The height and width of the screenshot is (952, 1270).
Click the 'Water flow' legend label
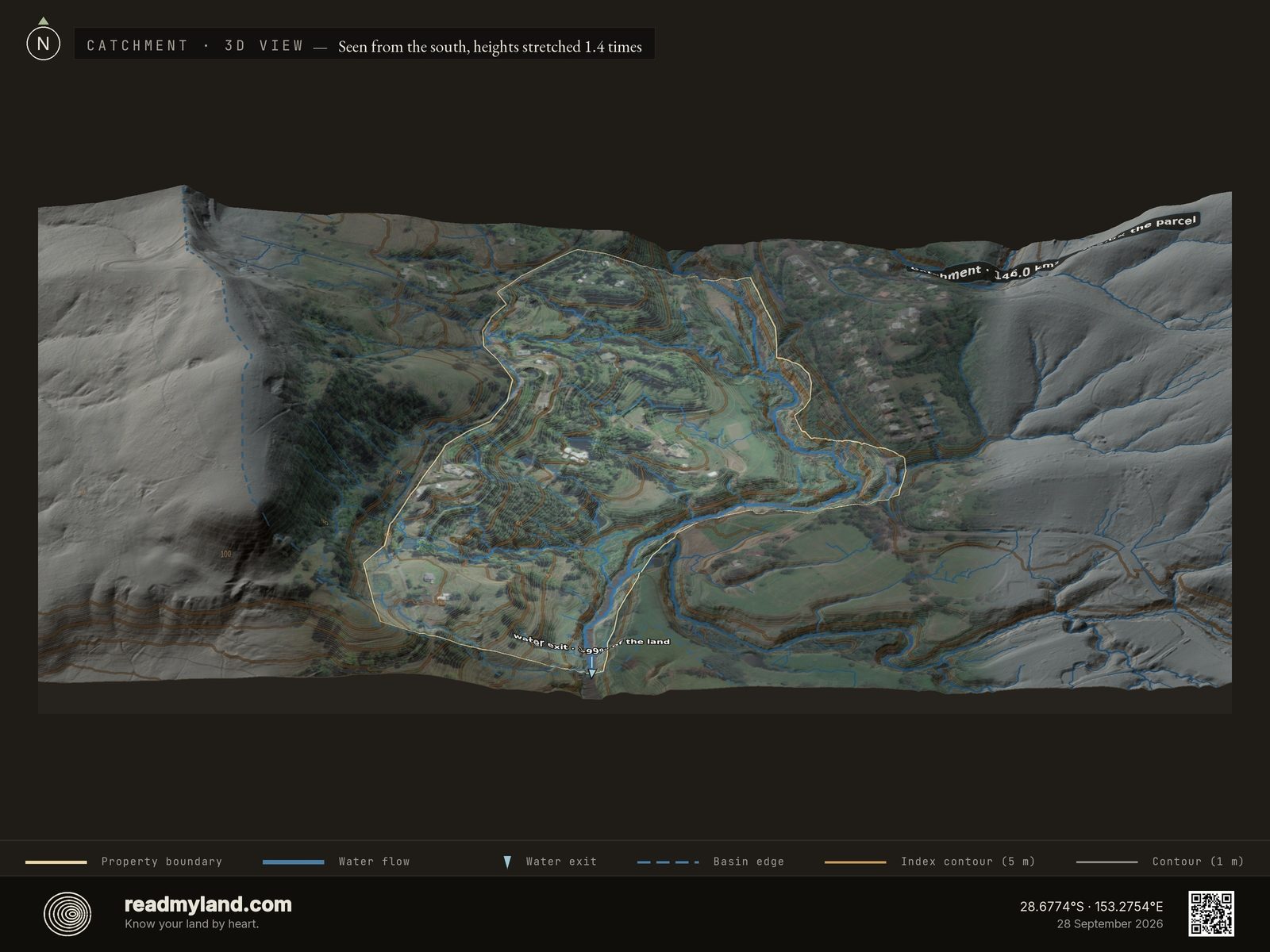coord(374,862)
